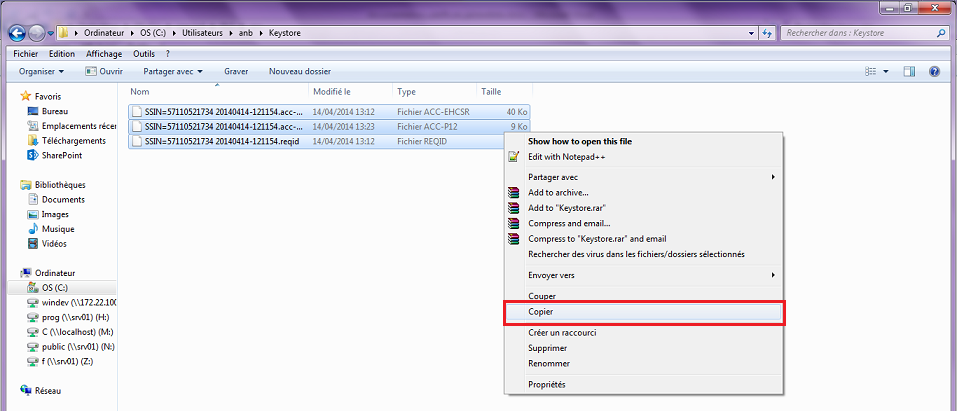
Task: Click the Forward navigation arrow button
Action: pos(37,33)
